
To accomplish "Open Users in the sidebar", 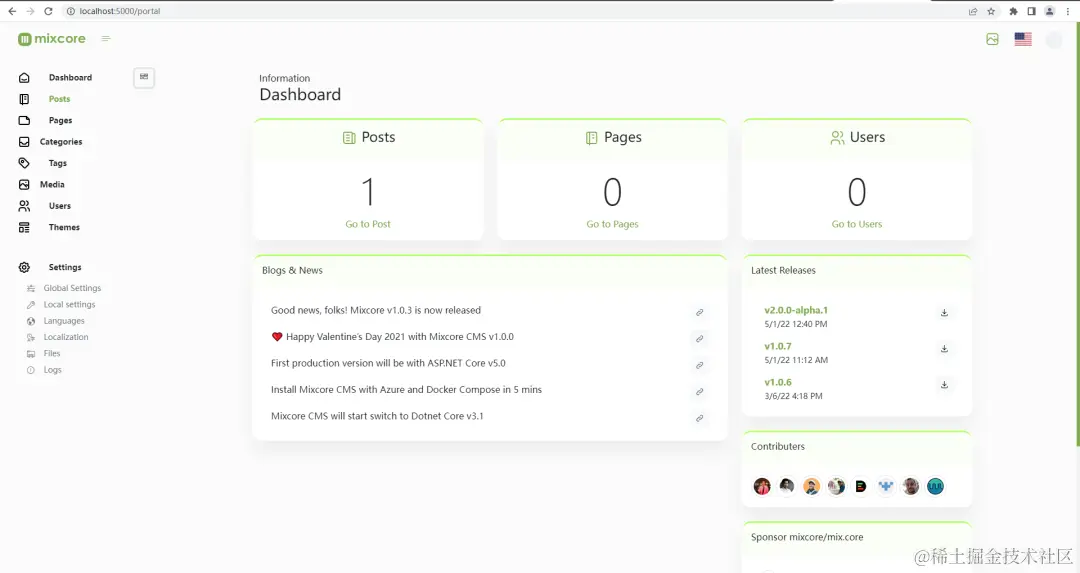I will [60, 206].
